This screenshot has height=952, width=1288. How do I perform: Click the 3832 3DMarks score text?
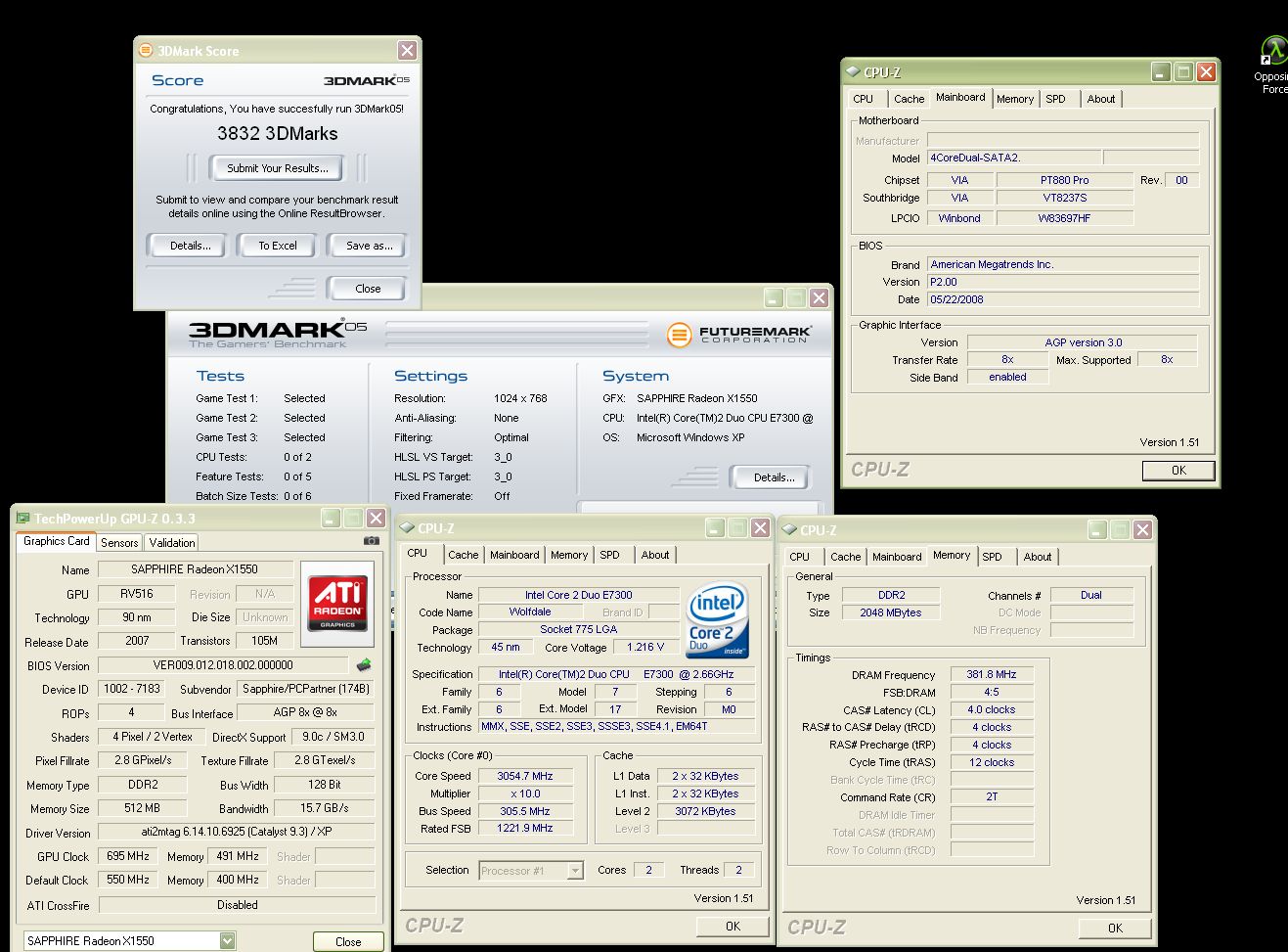pos(278,134)
